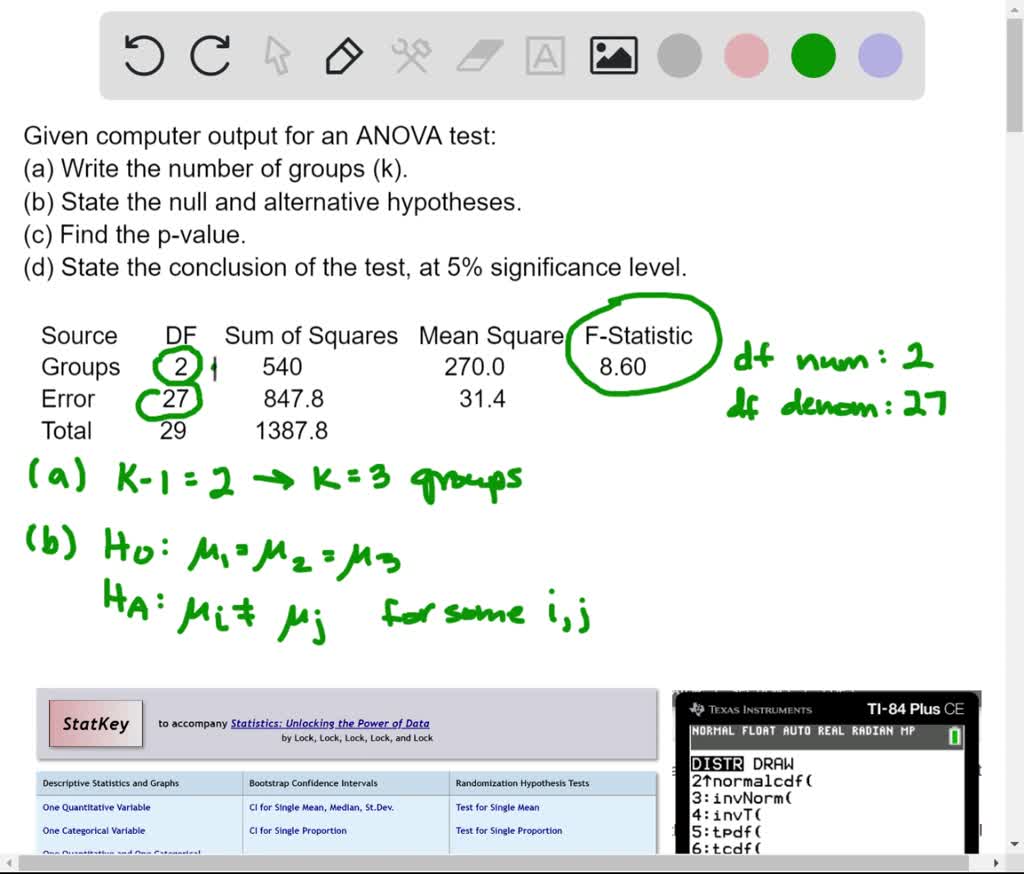Click the Error DF value 27
The image size is (1024, 874).
(174, 399)
